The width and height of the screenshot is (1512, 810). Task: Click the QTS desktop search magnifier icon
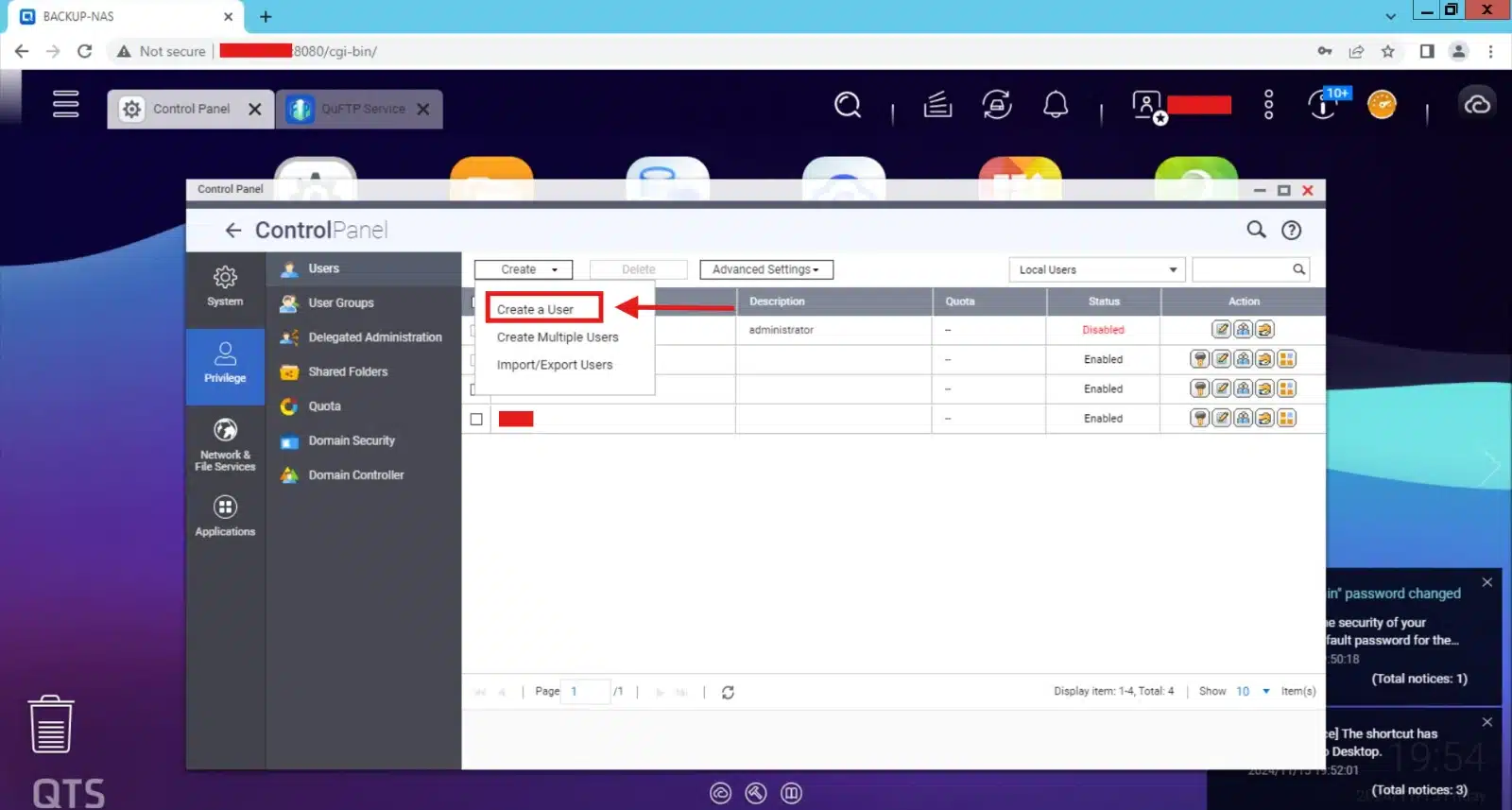tap(848, 104)
